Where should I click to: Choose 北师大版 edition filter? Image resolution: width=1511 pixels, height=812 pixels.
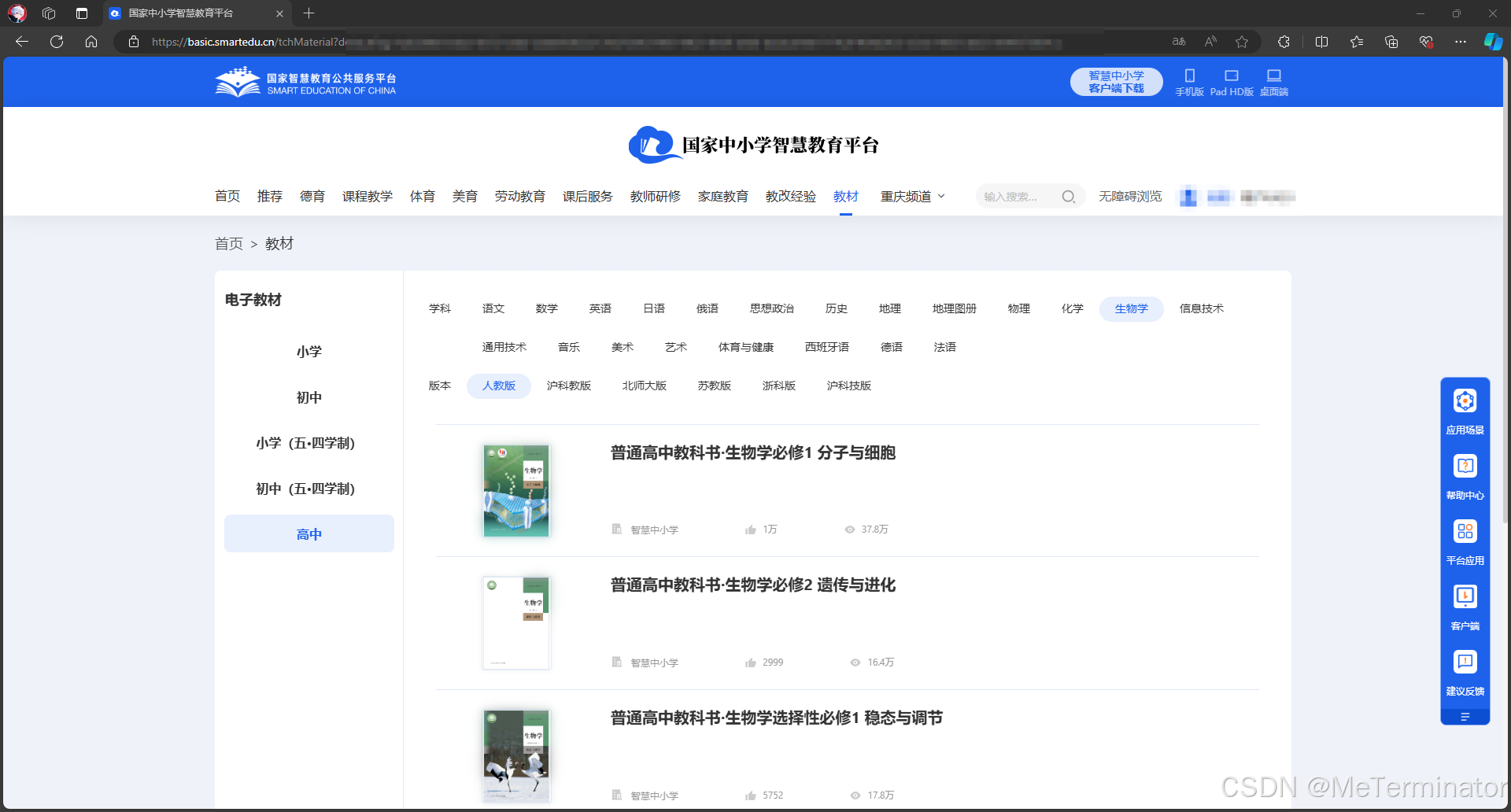click(x=645, y=386)
